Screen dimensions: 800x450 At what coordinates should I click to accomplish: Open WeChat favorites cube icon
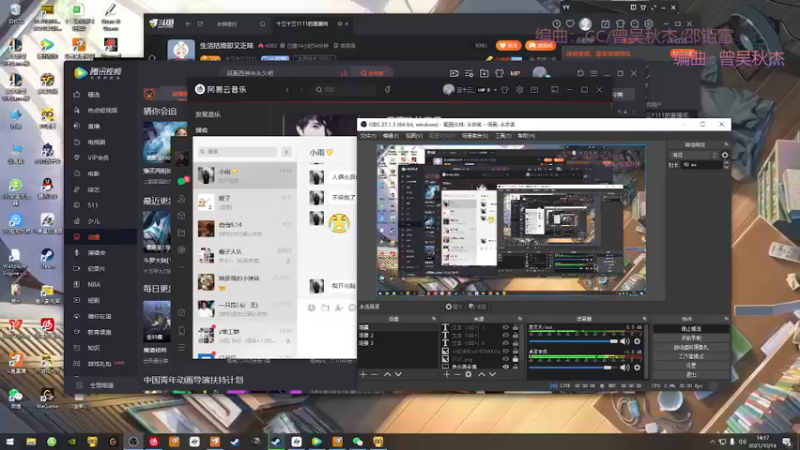(x=182, y=216)
